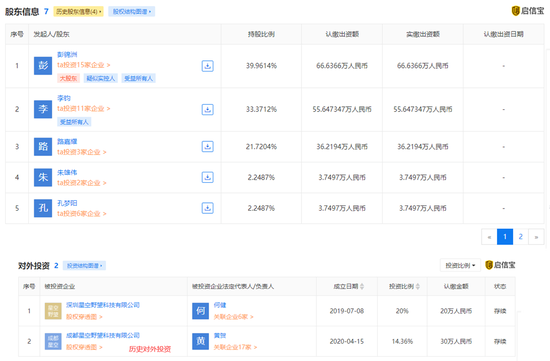Click the blue 彭 avatar tile
The image size is (550, 361).
(x=43, y=66)
